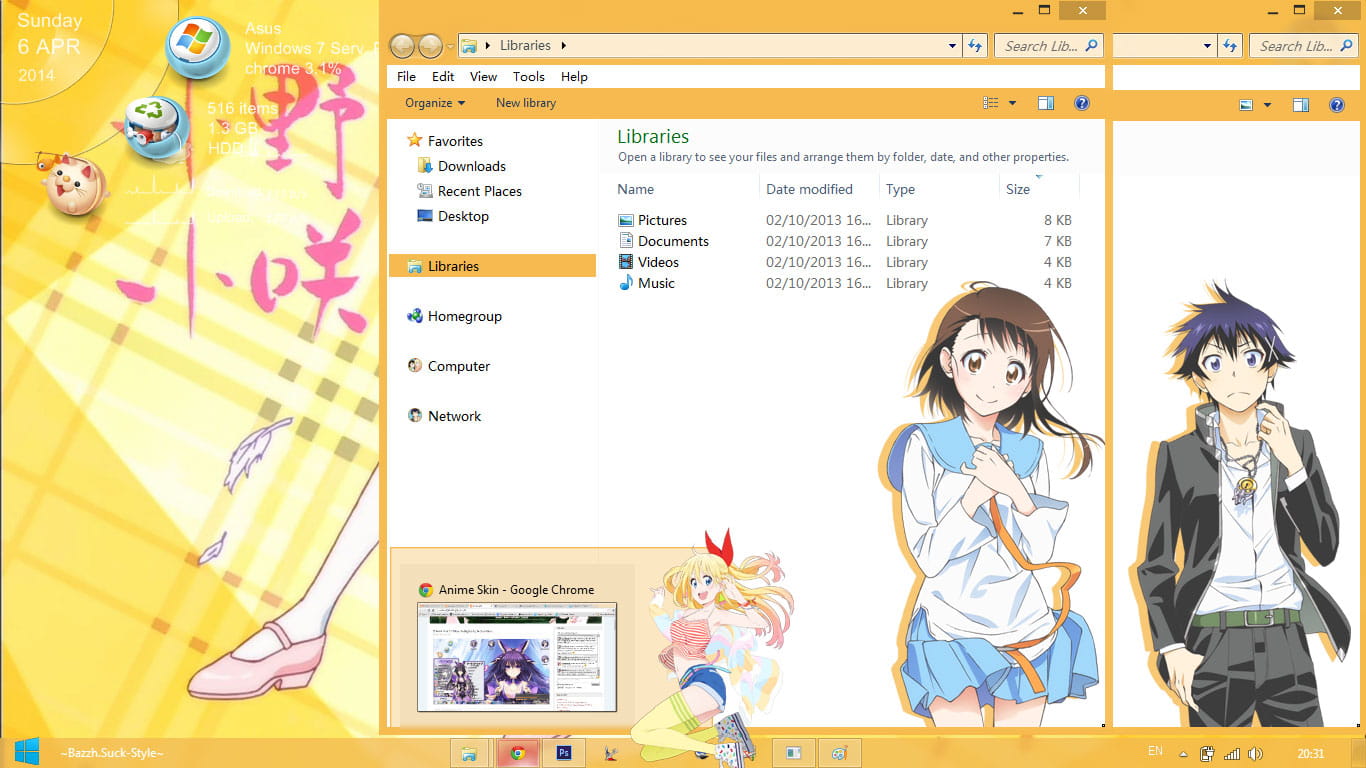Click the Paint palette icon on the taskbar
Image resolution: width=1366 pixels, height=768 pixels.
(840, 753)
